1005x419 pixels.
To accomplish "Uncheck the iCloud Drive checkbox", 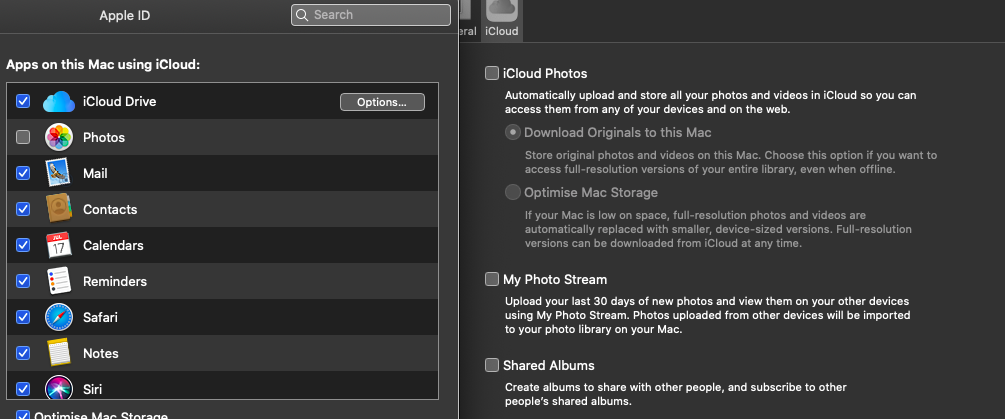I will (23, 101).
